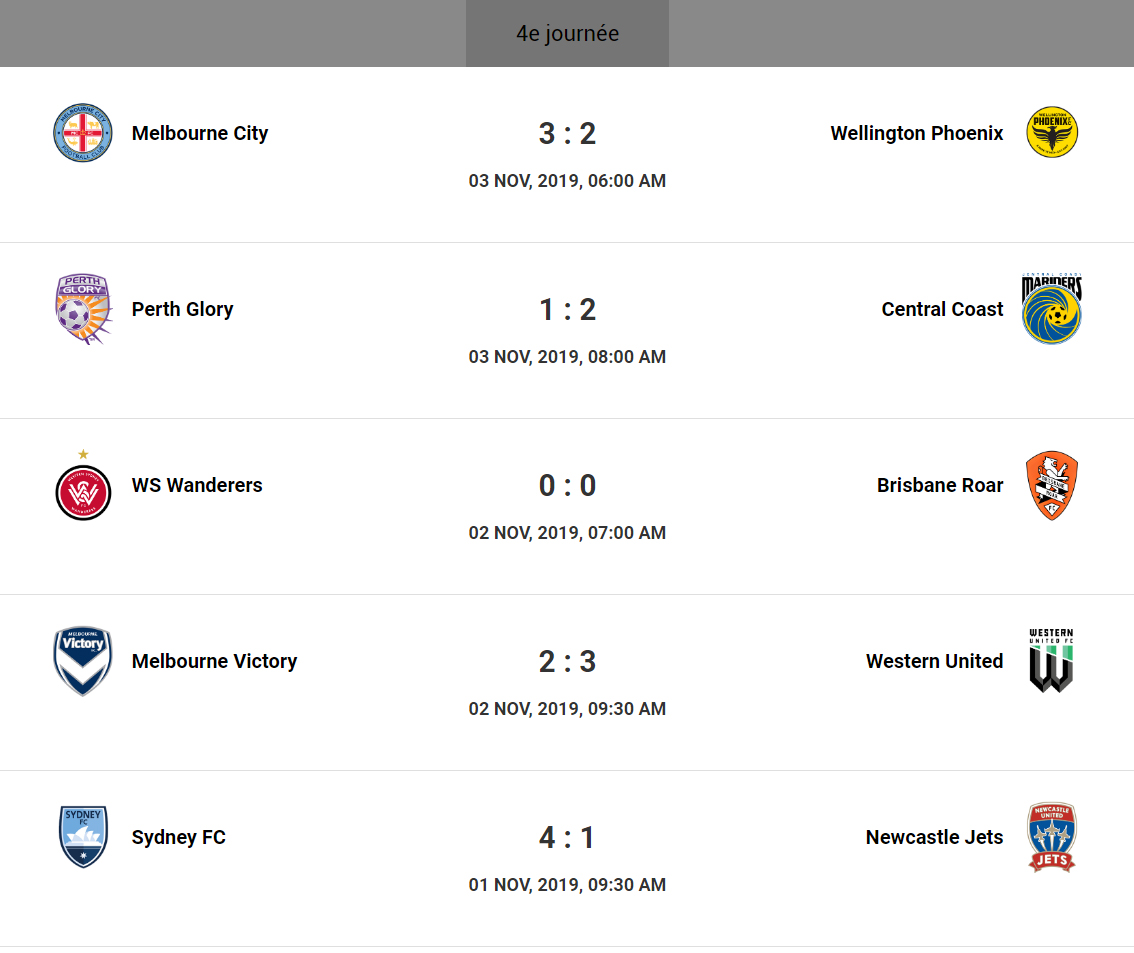Click the Western United club logo

(1052, 661)
